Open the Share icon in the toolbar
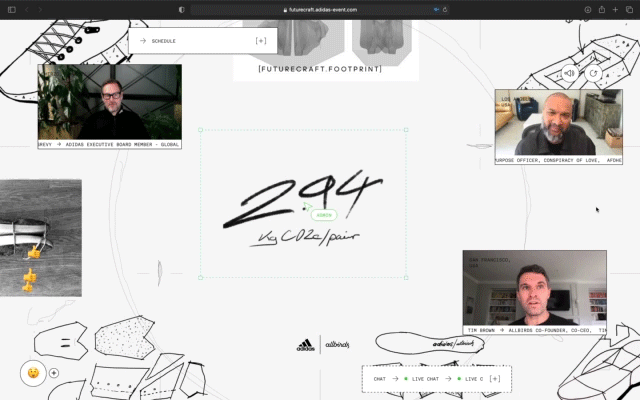Screen dimensions: 640x400 pyautogui.click(x=602, y=9)
